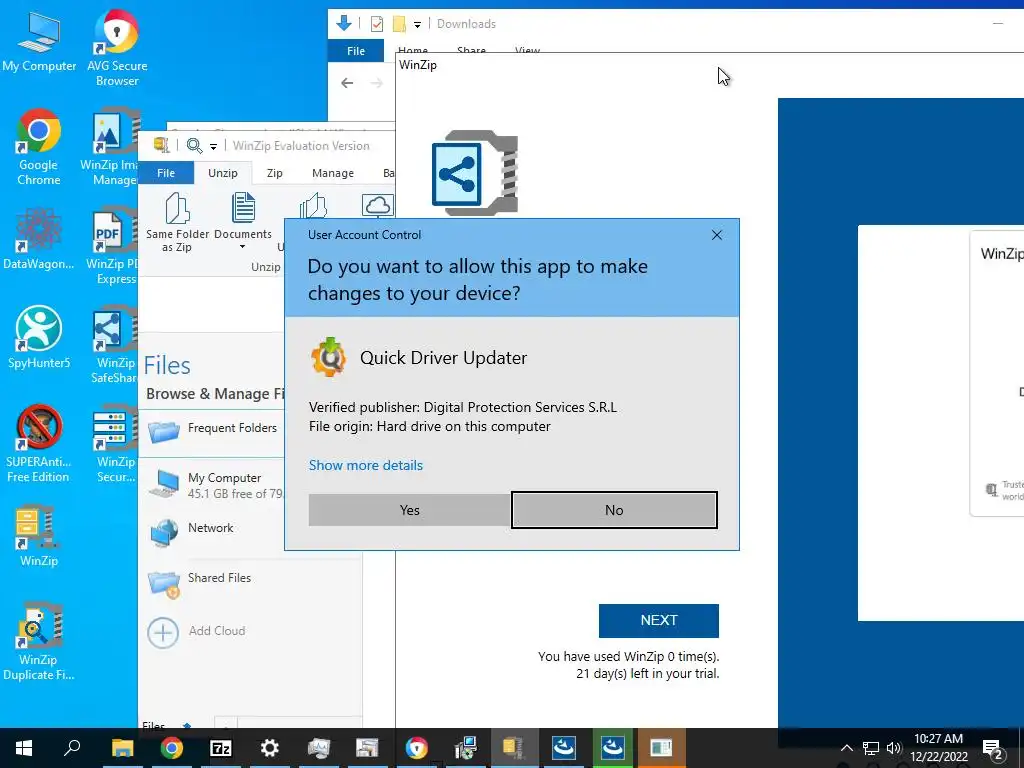Viewport: 1024px width, 768px height.
Task: Click the cloud icon in WinZip ribbon
Action: pyautogui.click(x=378, y=205)
